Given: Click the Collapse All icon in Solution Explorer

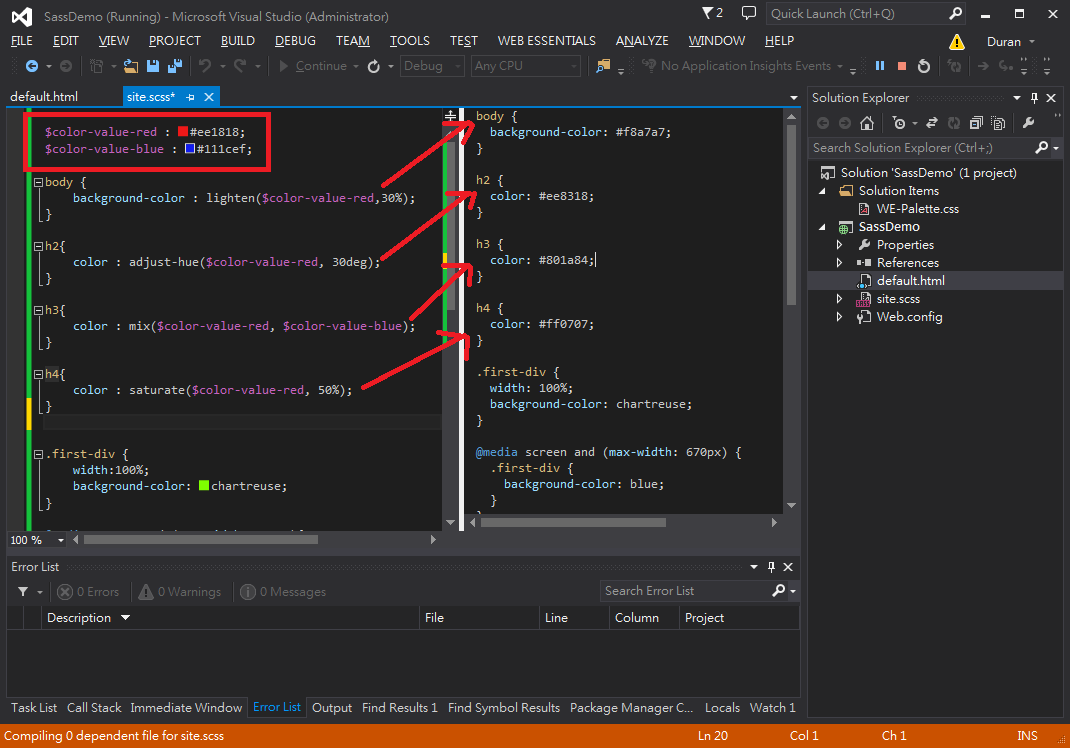Looking at the screenshot, I should 977,123.
